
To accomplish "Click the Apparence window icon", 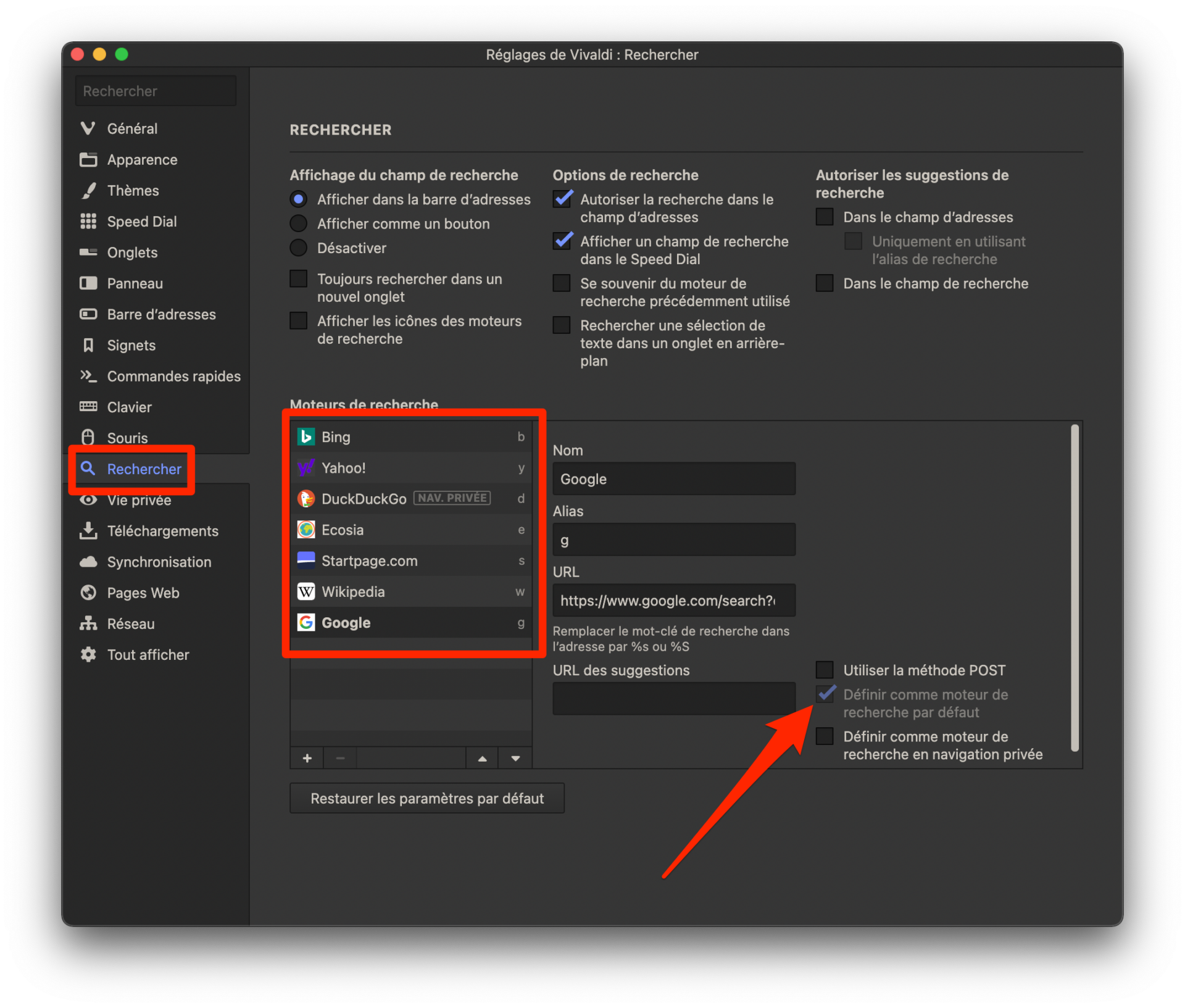I will (x=88, y=159).
